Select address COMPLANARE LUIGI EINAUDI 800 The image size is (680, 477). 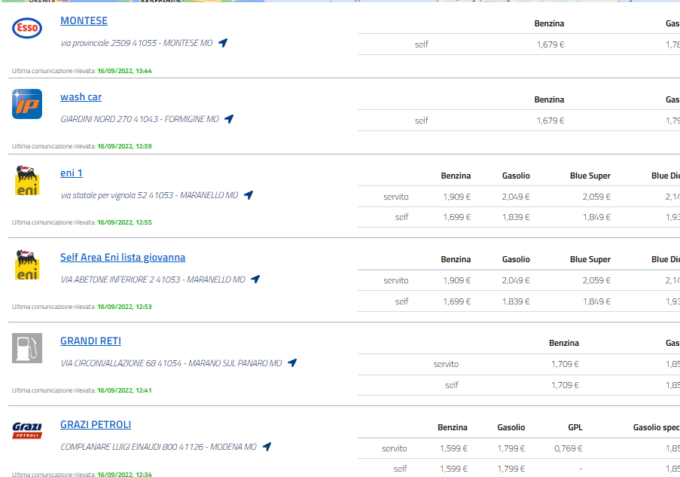[x=158, y=447]
